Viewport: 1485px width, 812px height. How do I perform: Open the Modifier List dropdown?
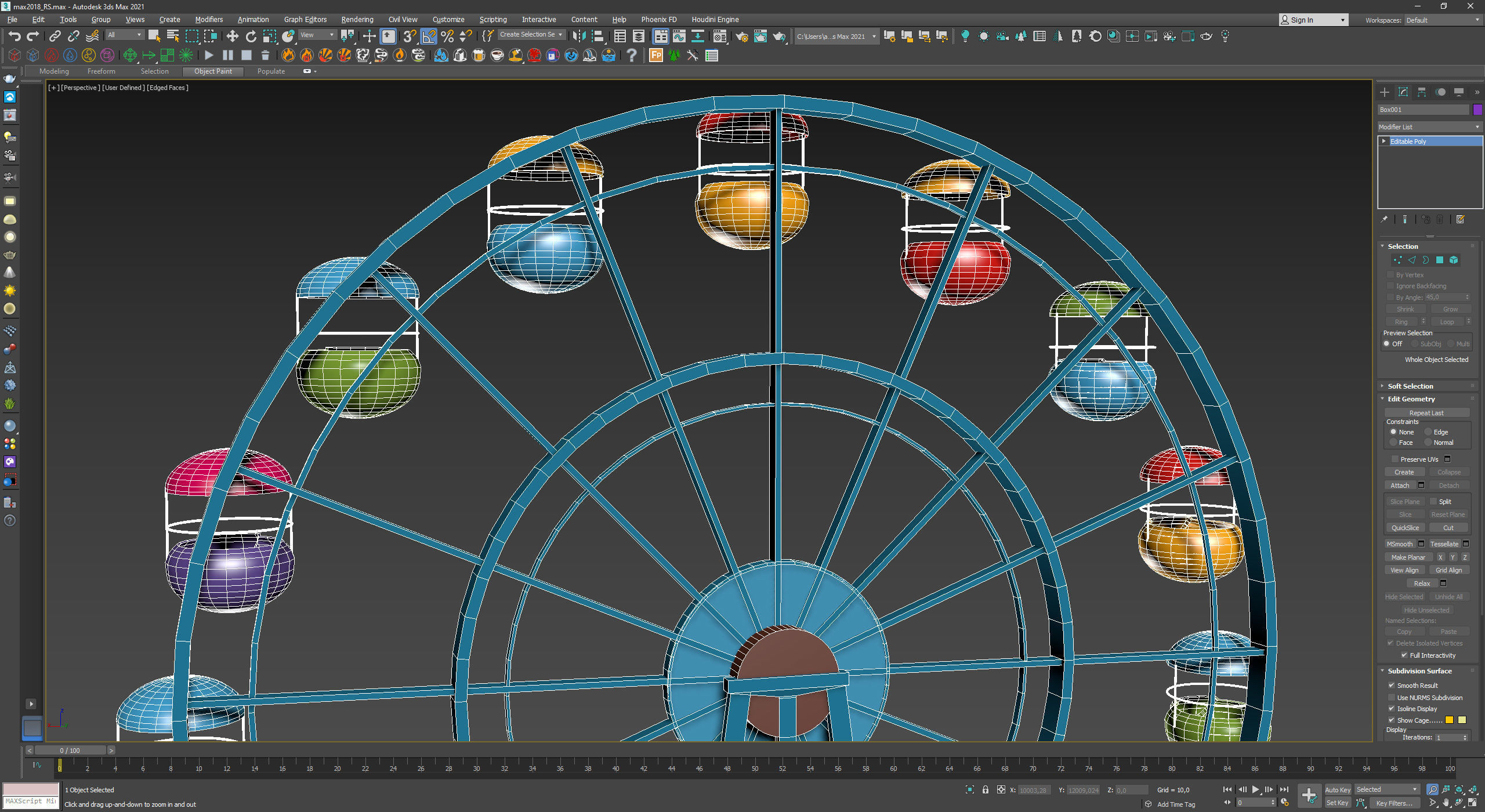1429,127
